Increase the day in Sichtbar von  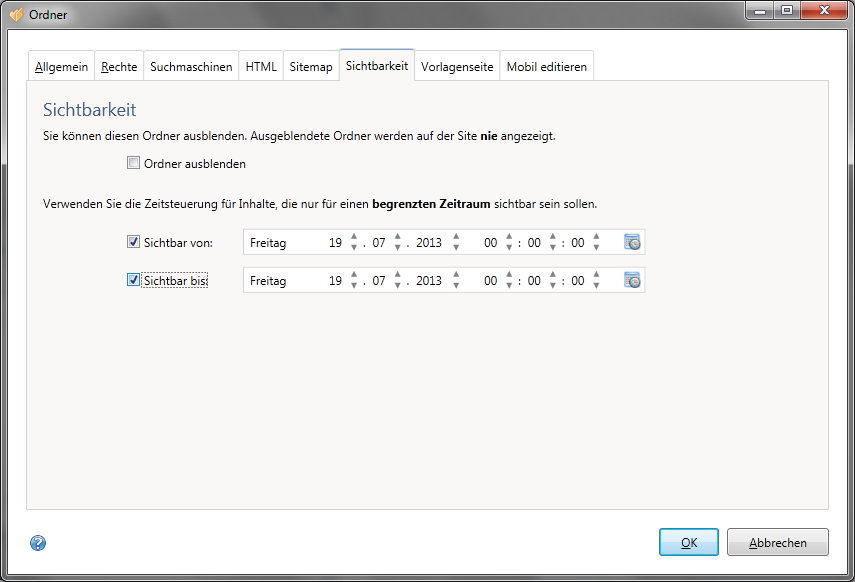(353, 237)
